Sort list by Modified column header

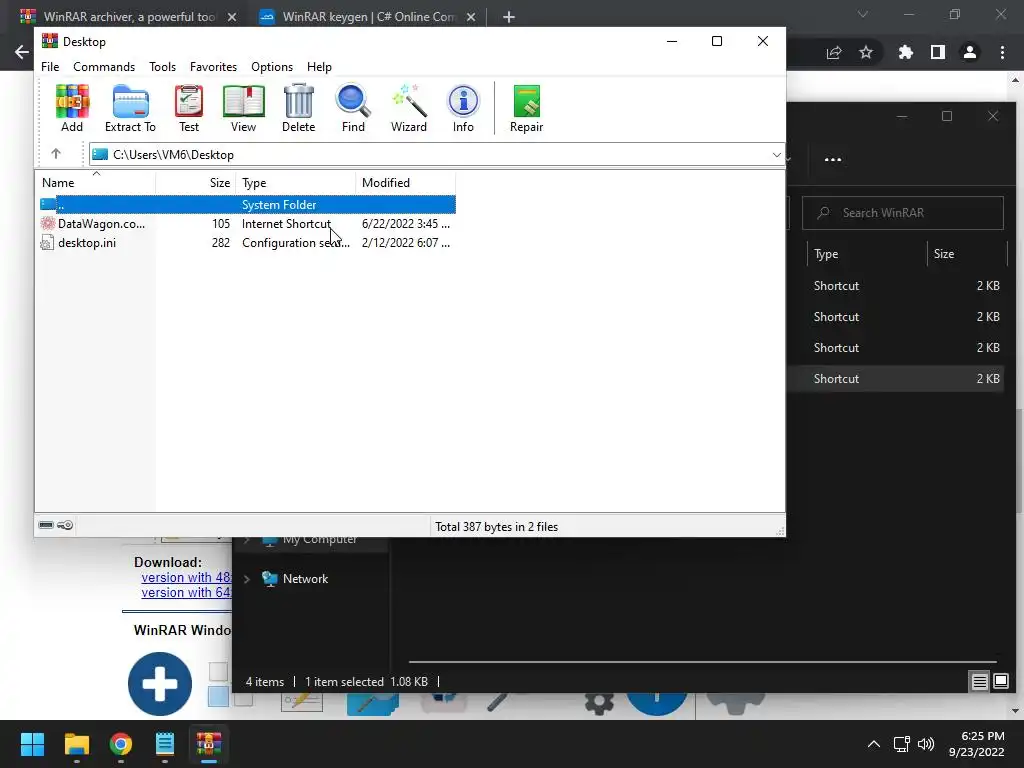[406, 183]
